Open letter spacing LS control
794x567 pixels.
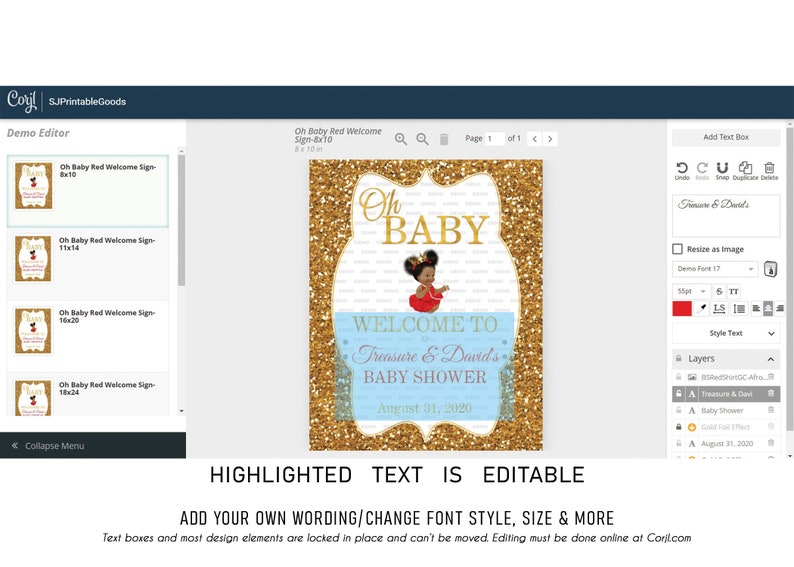719,308
